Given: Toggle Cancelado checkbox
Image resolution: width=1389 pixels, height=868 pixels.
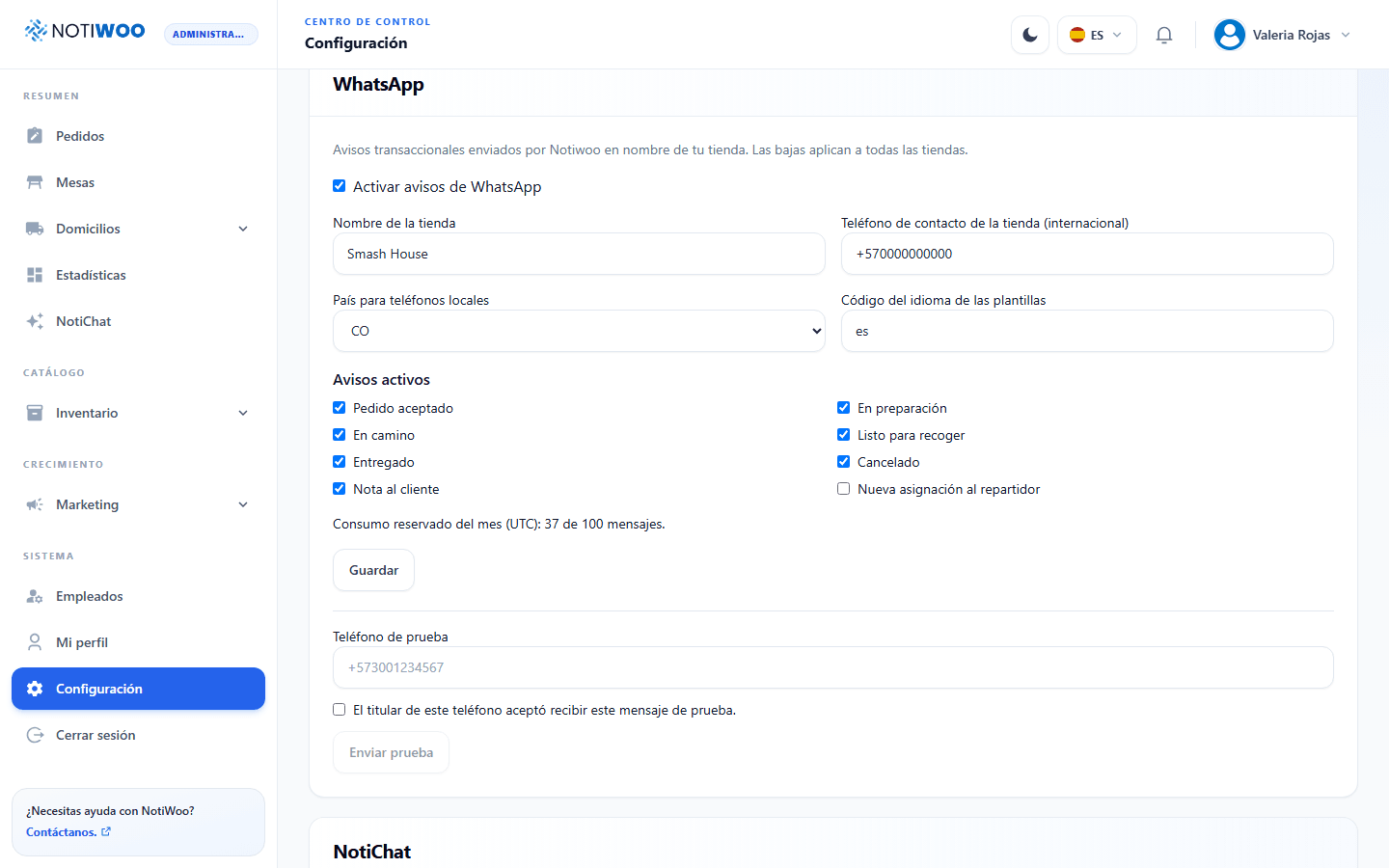Looking at the screenshot, I should point(844,462).
